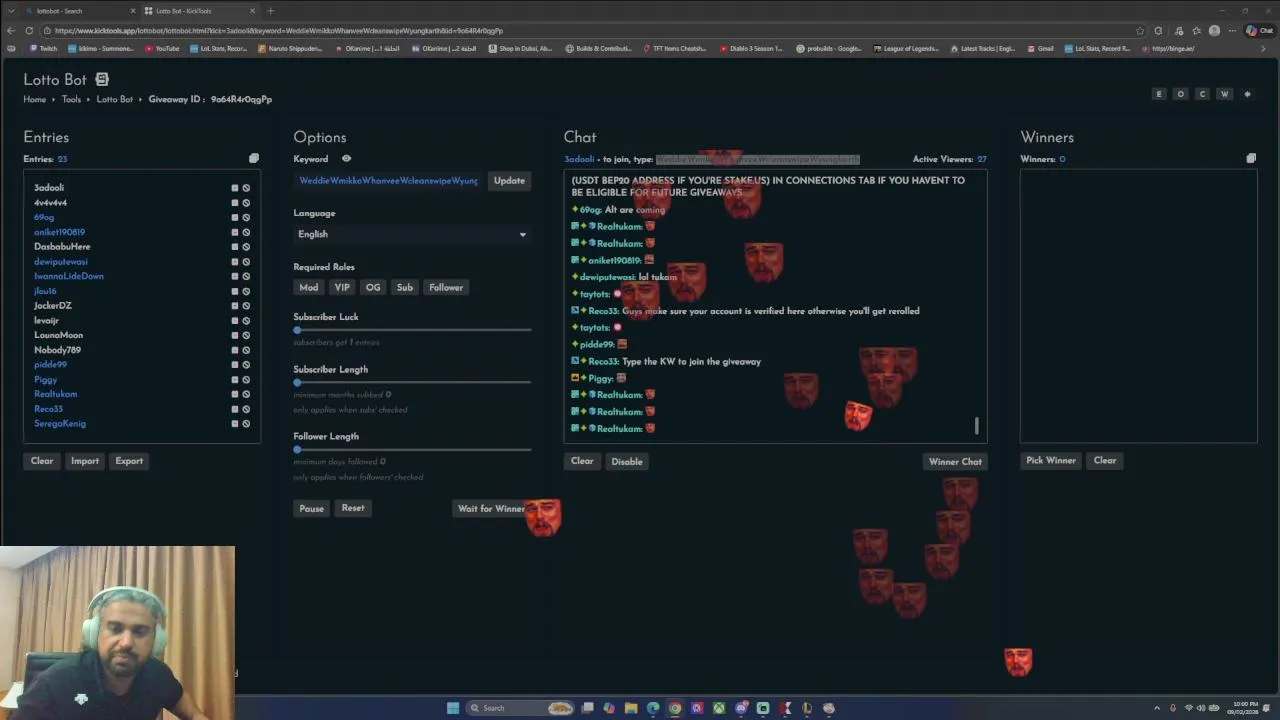Click the square icon beside Piggy
Screen dimensions: 1280x720
(x=235, y=380)
